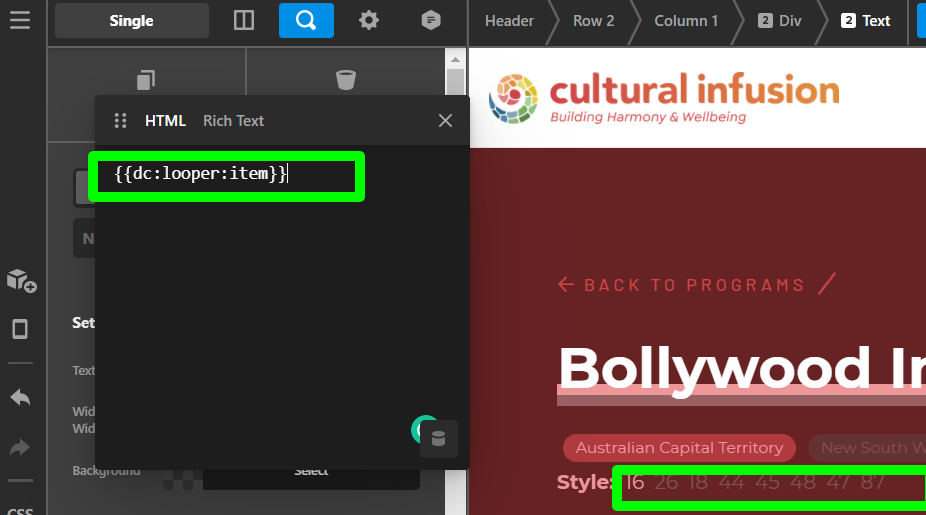Select the Column 1 breadcrumb
The image size is (926, 515).
[x=686, y=20]
